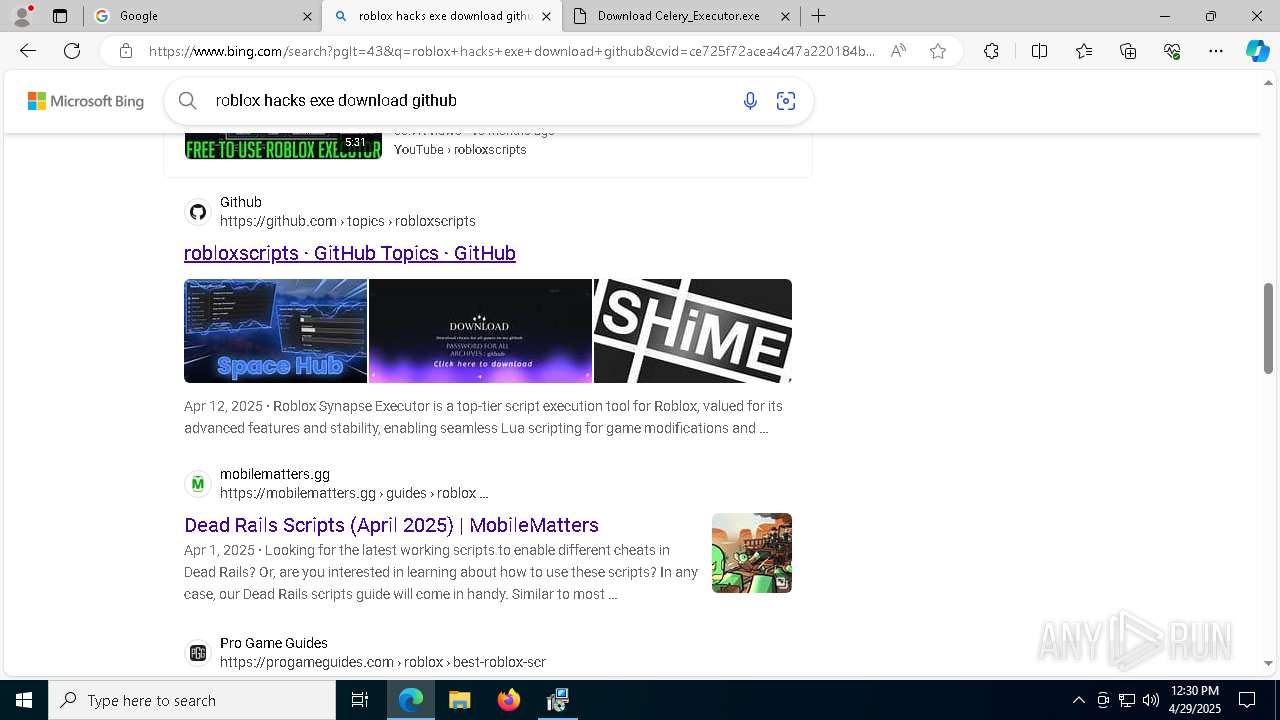The image size is (1280, 720).
Task: Open the tab actions menu icon
Action: click(60, 16)
